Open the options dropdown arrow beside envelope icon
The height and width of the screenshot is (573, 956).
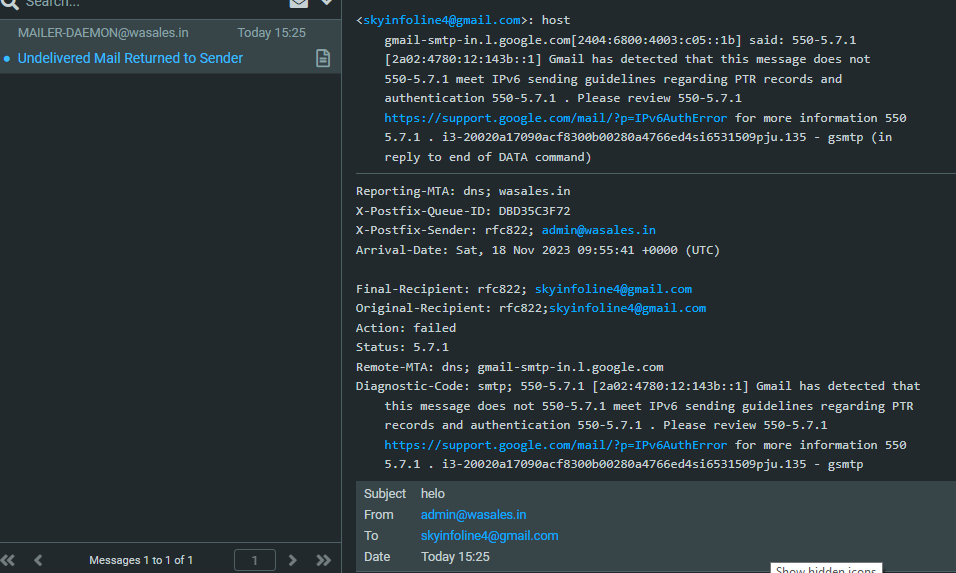click(326, 4)
